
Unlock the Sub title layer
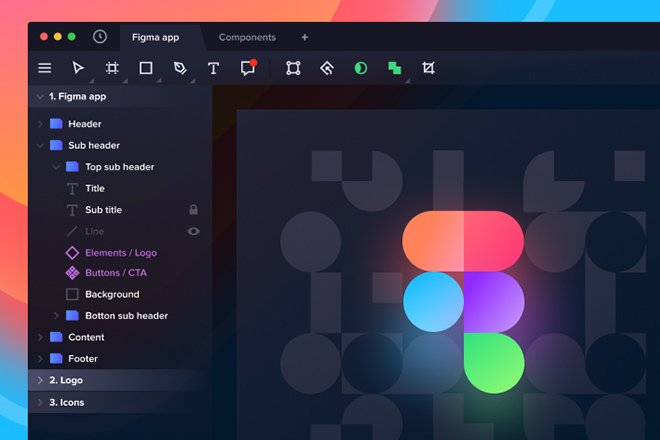(194, 210)
